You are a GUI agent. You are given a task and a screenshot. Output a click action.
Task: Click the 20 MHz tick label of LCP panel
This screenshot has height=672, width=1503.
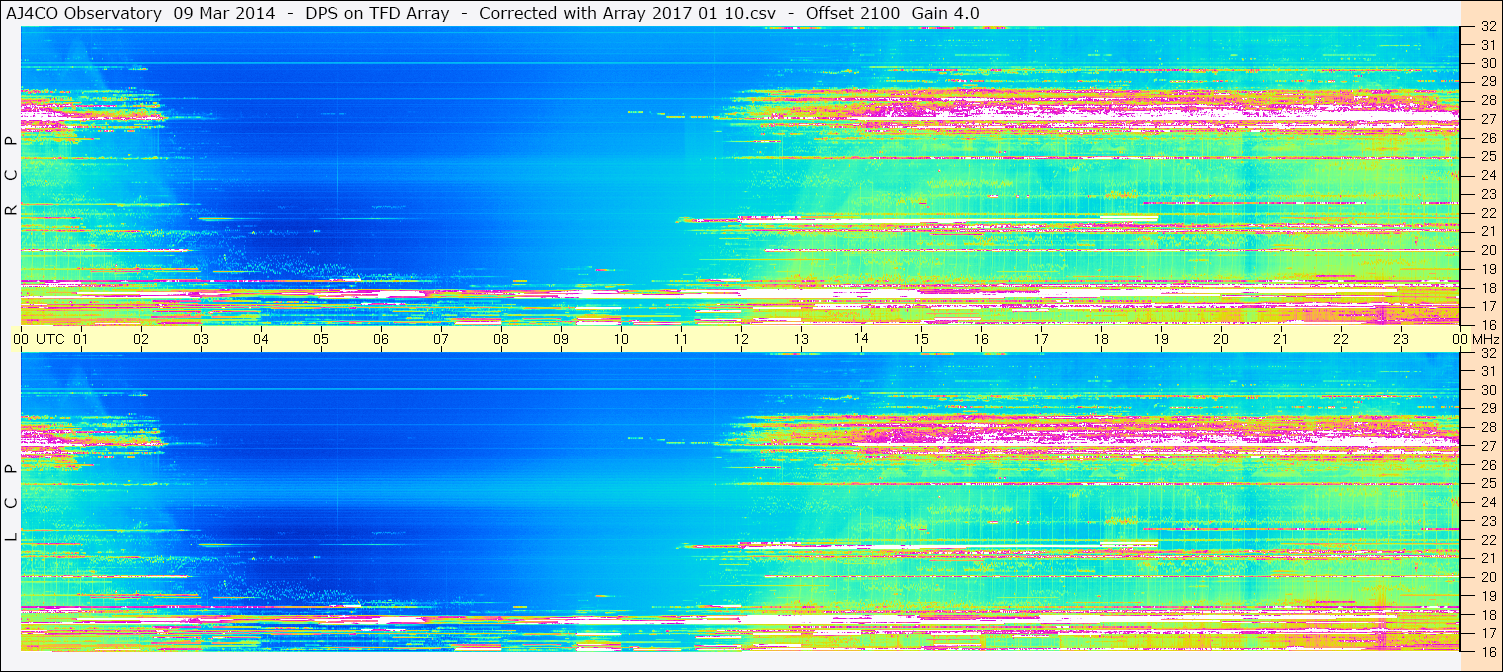[1487, 577]
